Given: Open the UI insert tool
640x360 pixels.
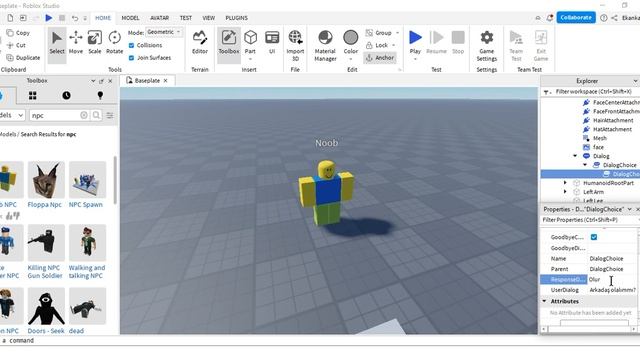Looking at the screenshot, I should click(x=272, y=43).
